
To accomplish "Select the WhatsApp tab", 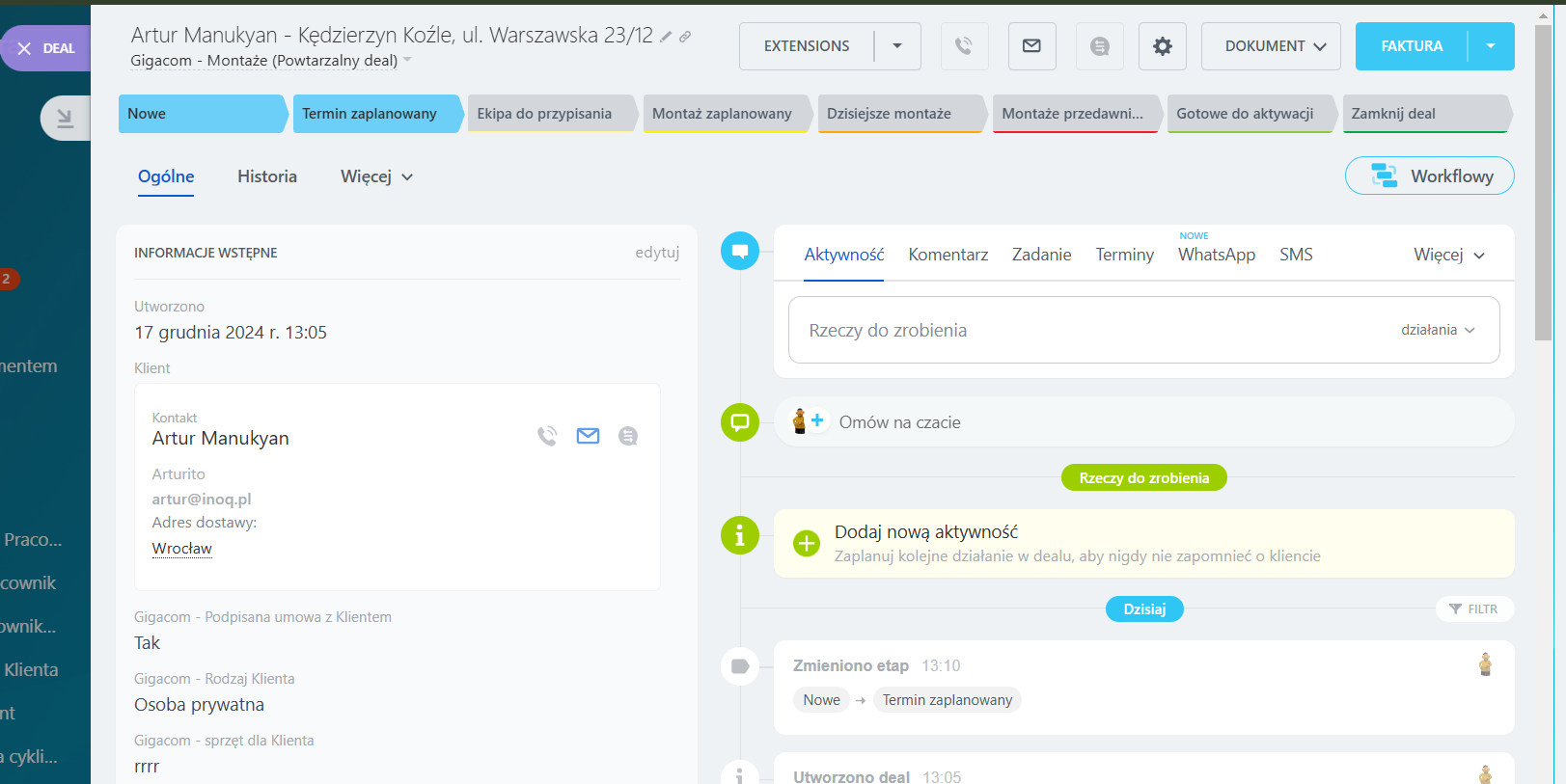I will coord(1217,255).
